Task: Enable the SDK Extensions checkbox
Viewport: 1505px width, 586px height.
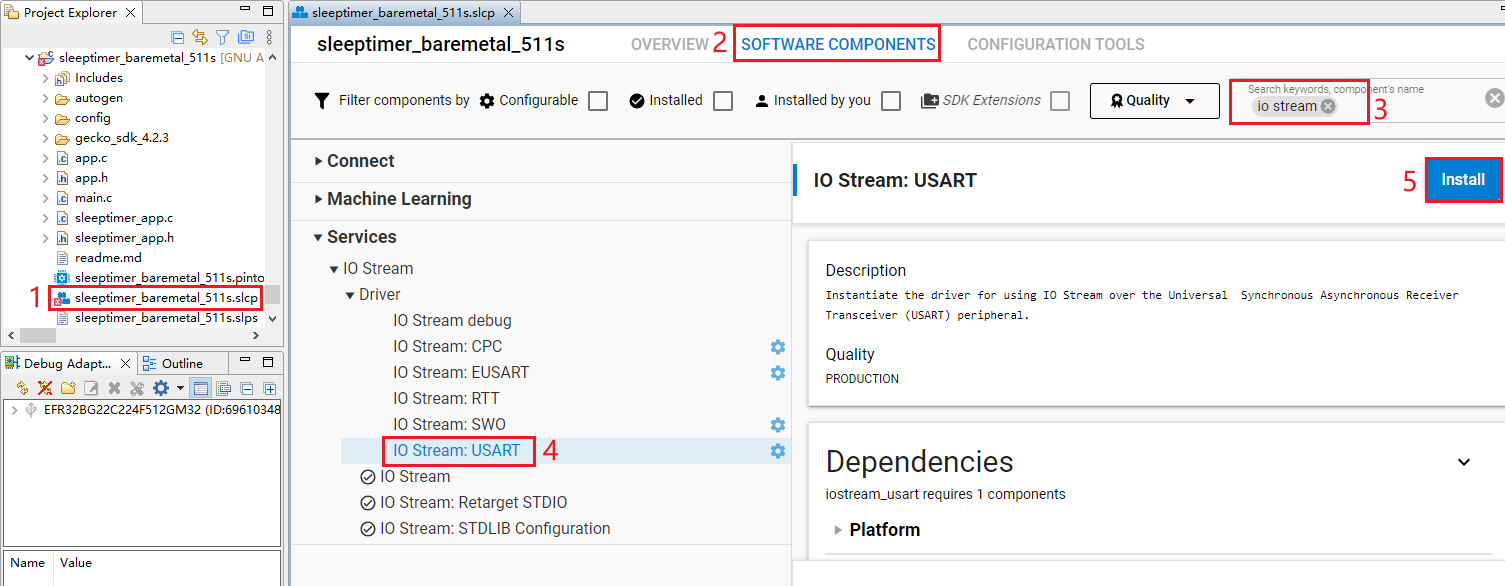Action: [1059, 100]
